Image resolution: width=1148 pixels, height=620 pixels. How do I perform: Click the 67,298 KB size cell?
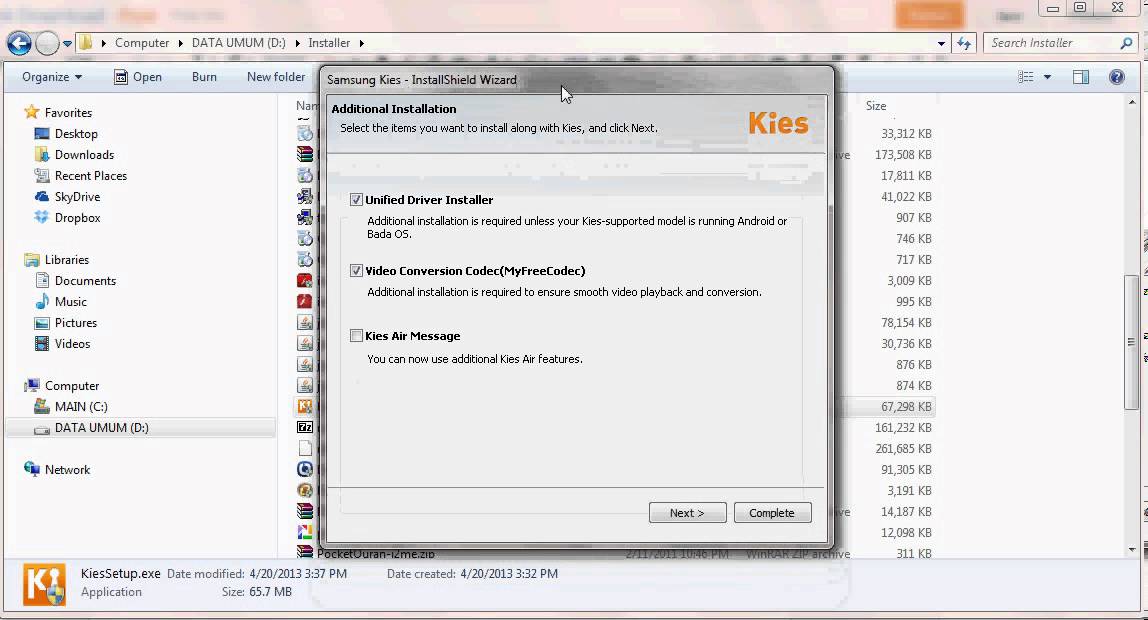click(x=906, y=407)
